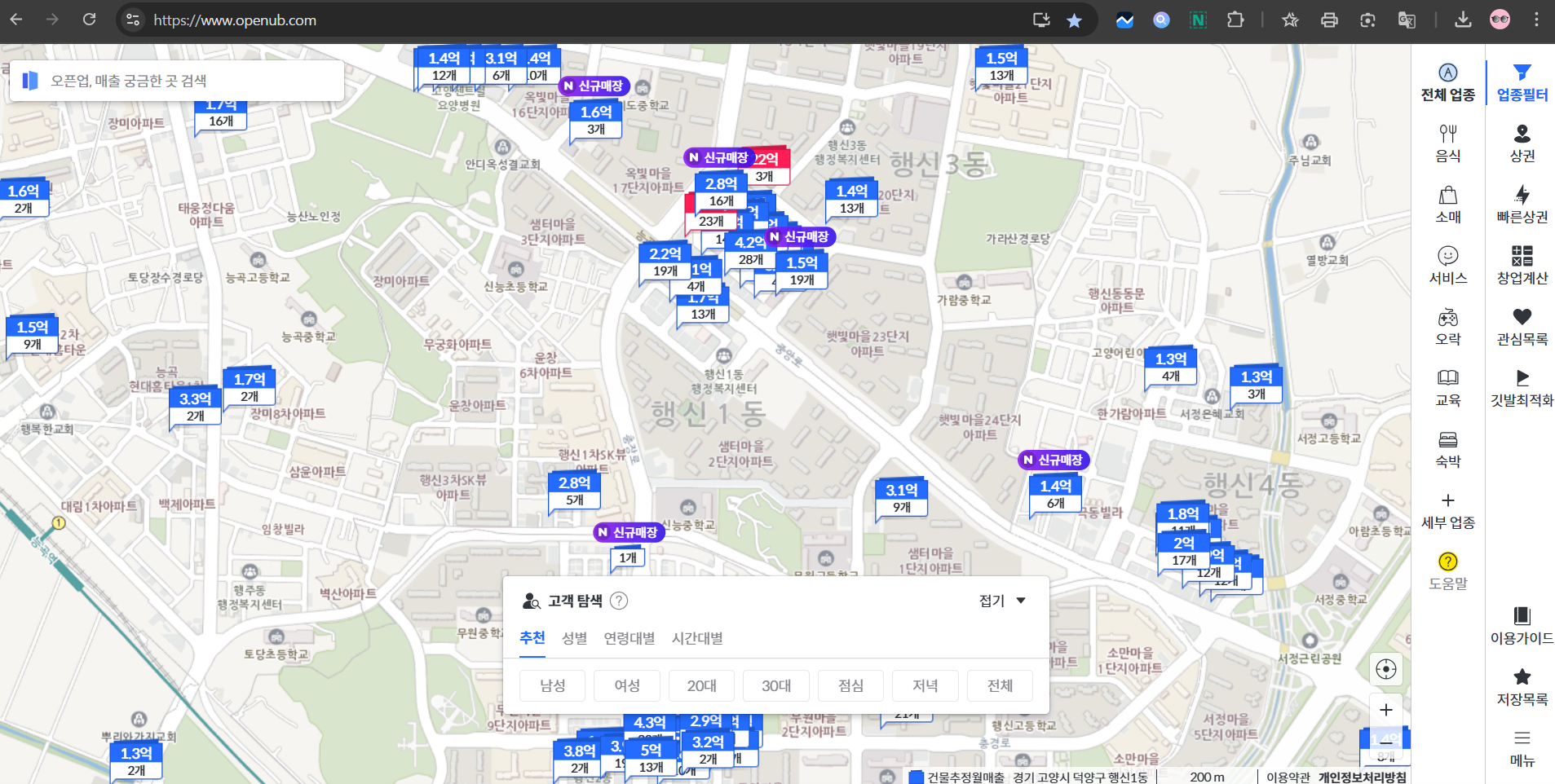Viewport: 1555px width, 784px height.
Task: Select the 3.3억 2개 map marker
Action: click(195, 407)
